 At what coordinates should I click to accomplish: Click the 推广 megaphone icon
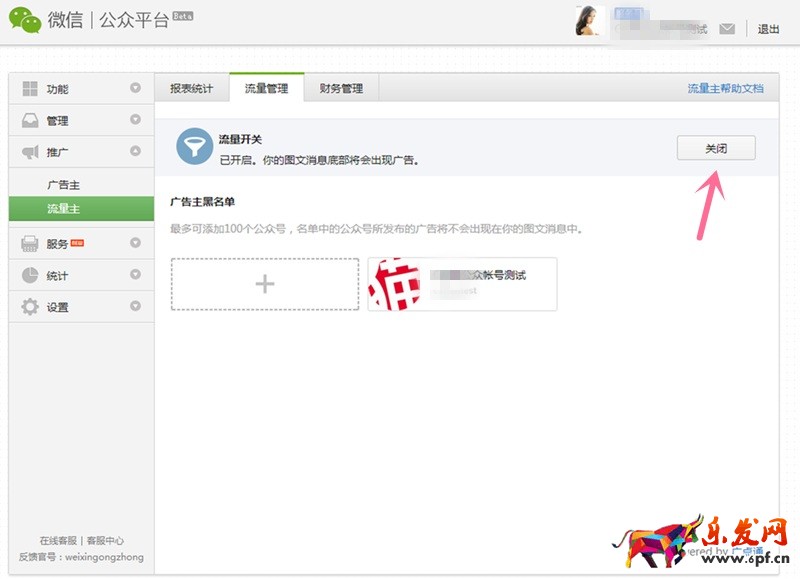[30, 152]
